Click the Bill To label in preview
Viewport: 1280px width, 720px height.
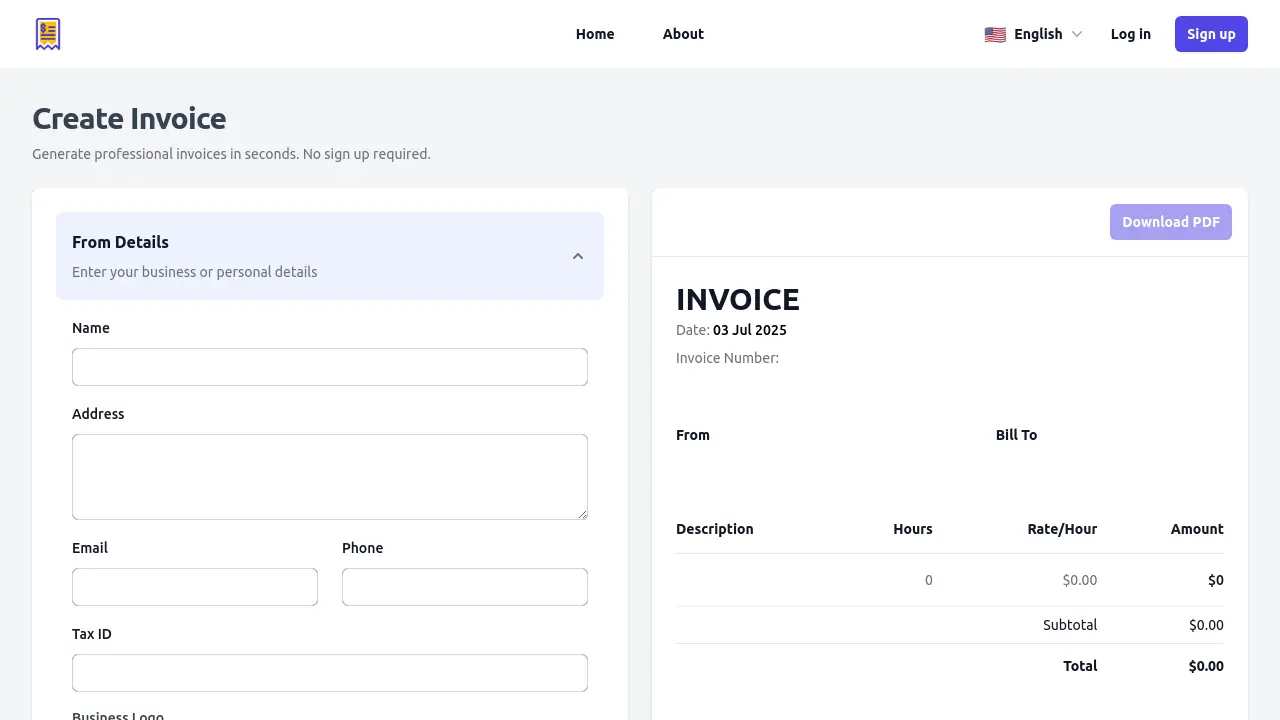[1016, 435]
